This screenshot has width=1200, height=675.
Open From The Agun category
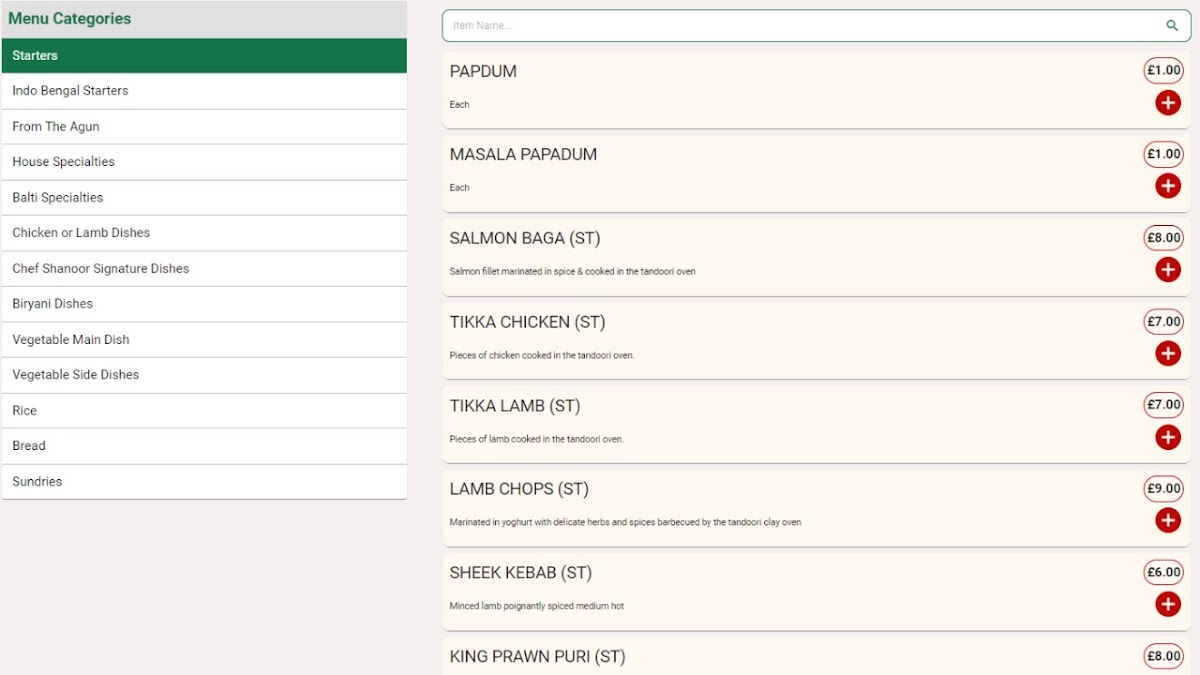[204, 127]
